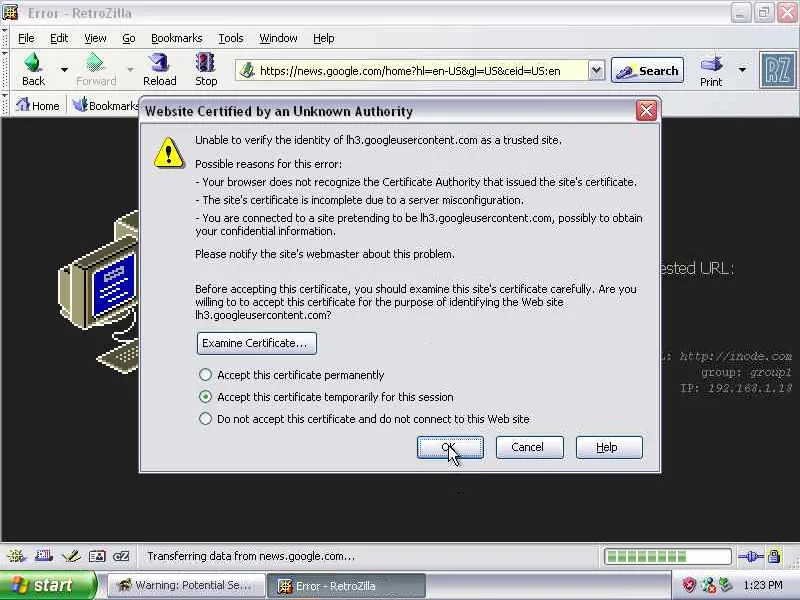This screenshot has width=800, height=600.
Task: Open the Help menu in the menu bar
Action: (323, 38)
